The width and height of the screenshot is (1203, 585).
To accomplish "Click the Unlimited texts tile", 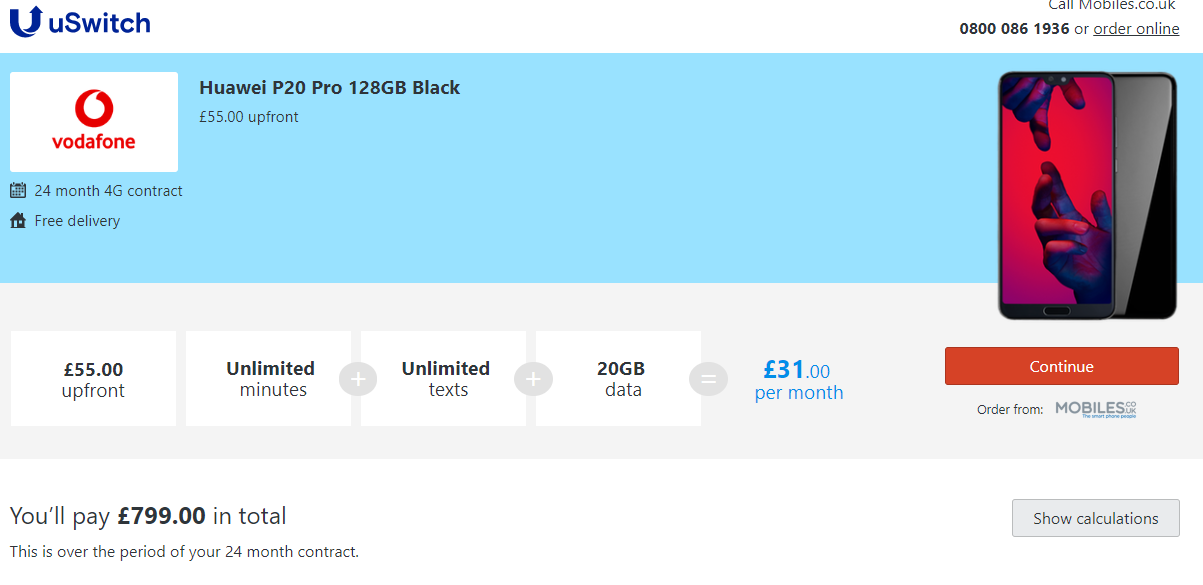I will coord(444,379).
